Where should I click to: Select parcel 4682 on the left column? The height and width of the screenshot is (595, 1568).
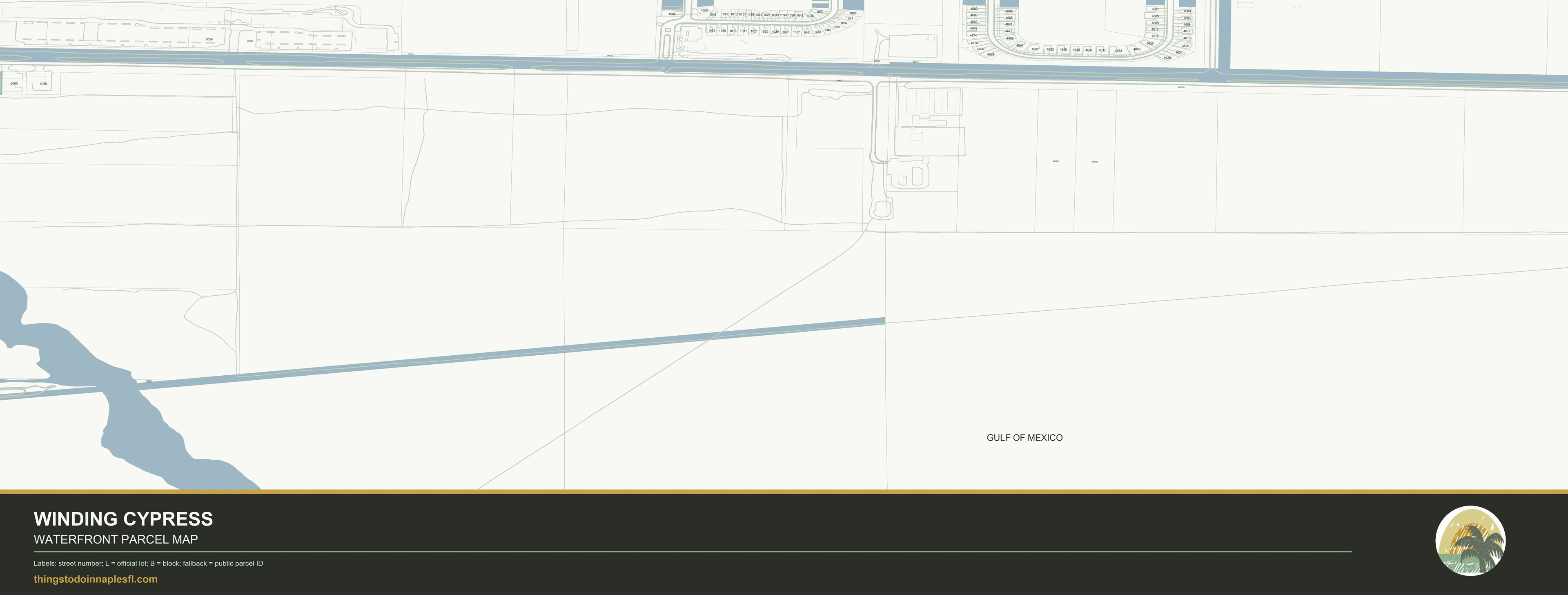[974, 22]
